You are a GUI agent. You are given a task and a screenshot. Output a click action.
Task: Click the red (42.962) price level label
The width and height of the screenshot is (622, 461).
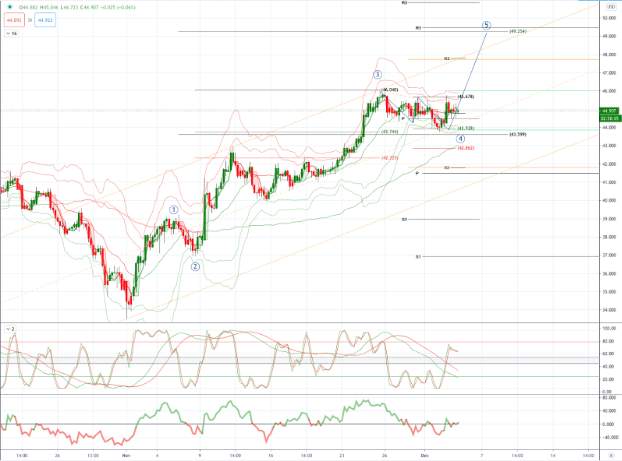click(x=466, y=148)
